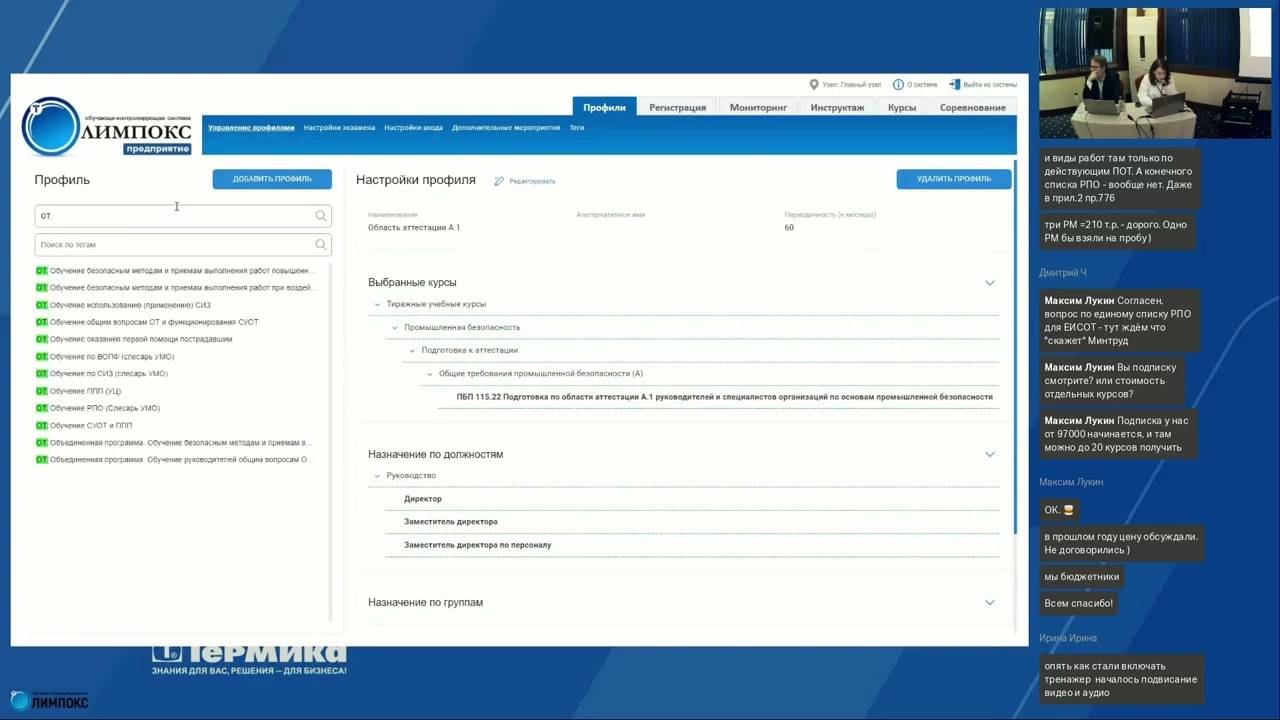Select 'Объединенная программа. Обучение руководителей' profile
Viewport: 1280px width, 720px height.
[x=175, y=460]
